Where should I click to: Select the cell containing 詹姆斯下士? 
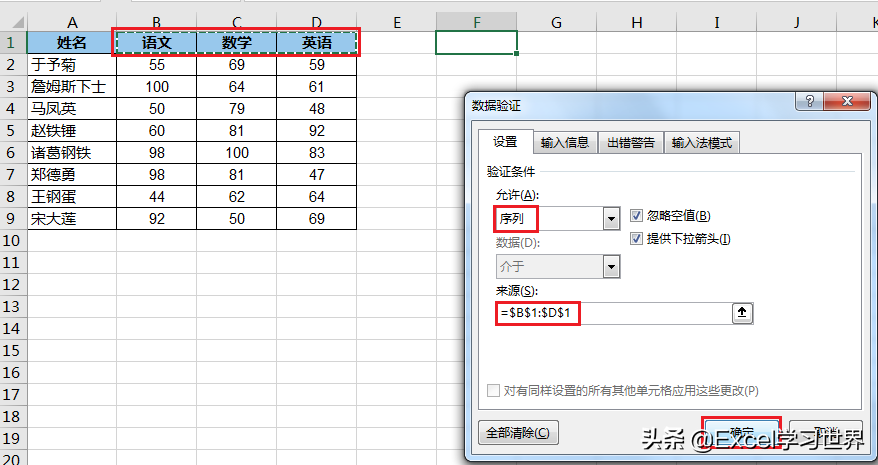click(72, 87)
